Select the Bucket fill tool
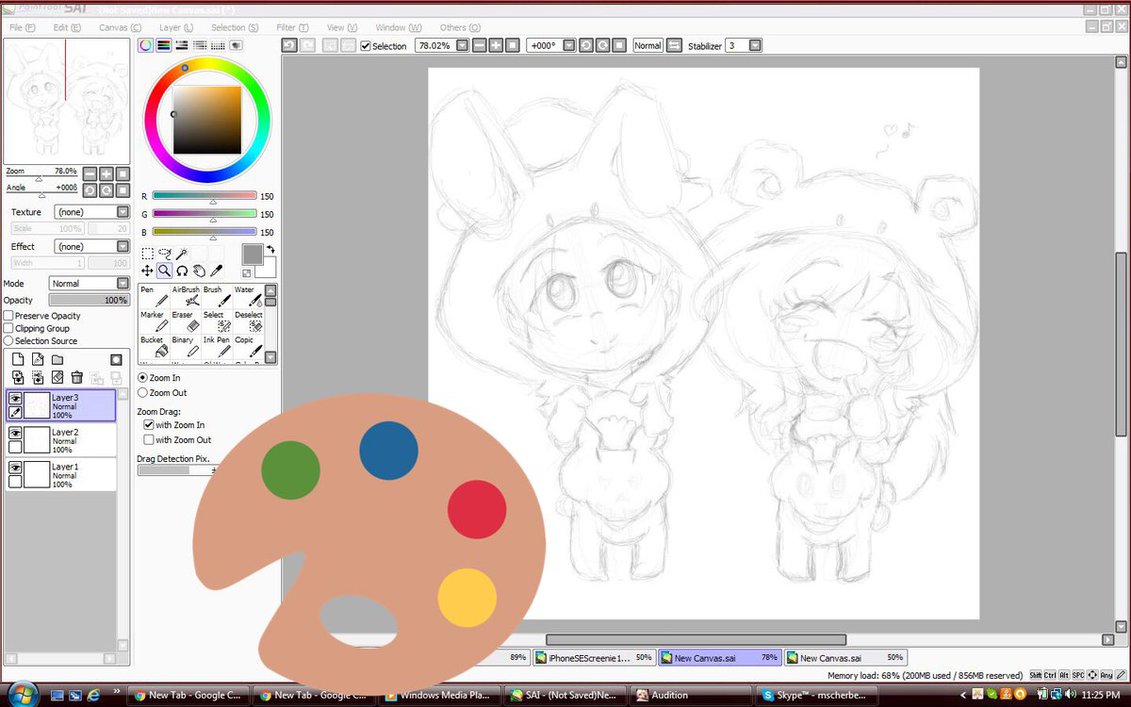 [154, 346]
